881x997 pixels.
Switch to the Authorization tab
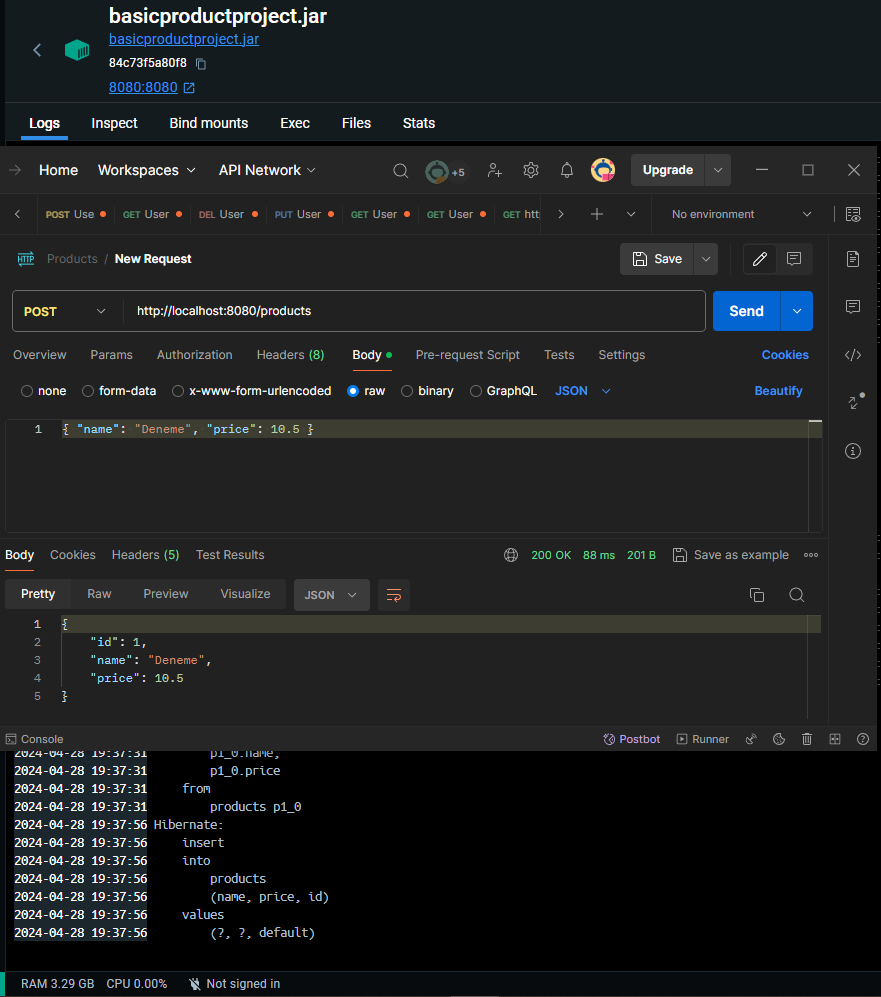pos(194,355)
